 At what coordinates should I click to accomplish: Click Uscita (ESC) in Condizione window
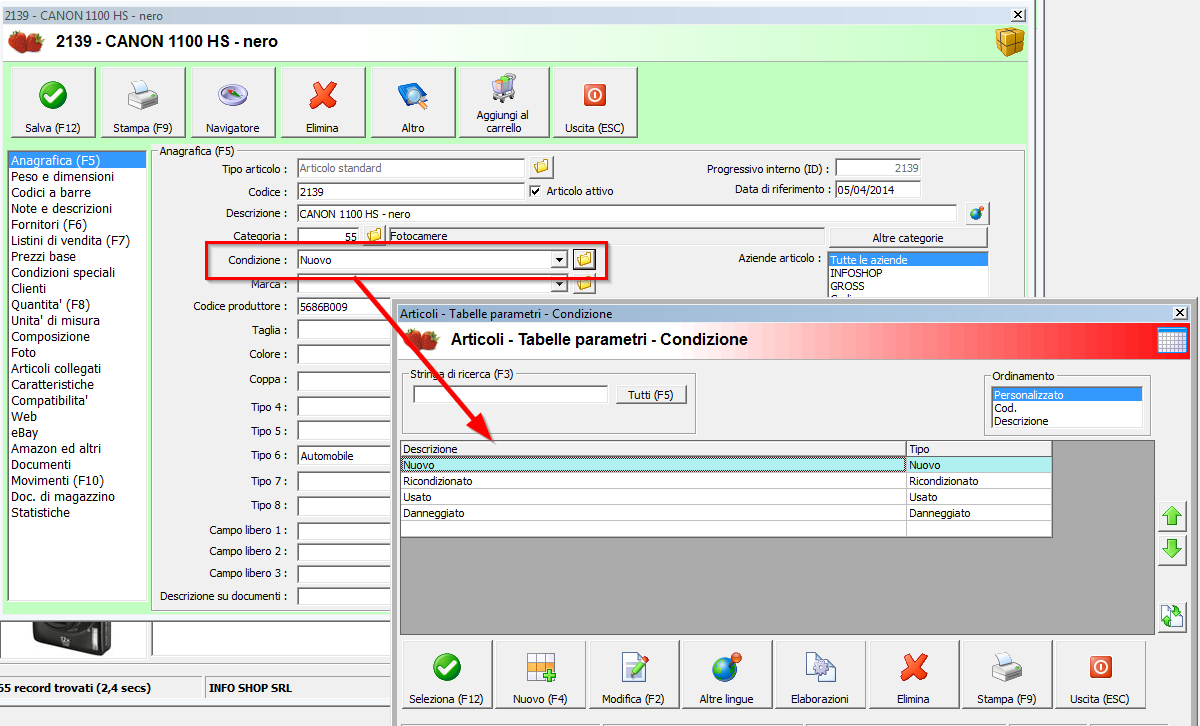(1100, 675)
